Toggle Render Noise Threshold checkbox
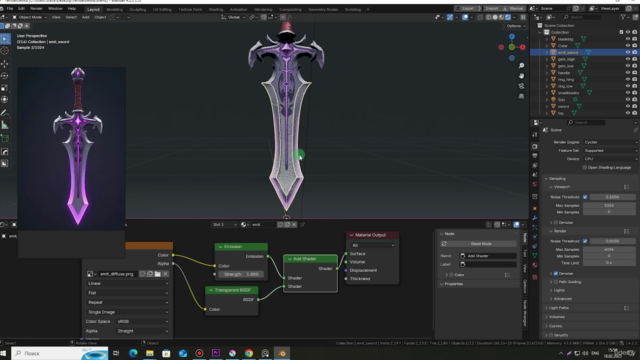 [x=585, y=241]
